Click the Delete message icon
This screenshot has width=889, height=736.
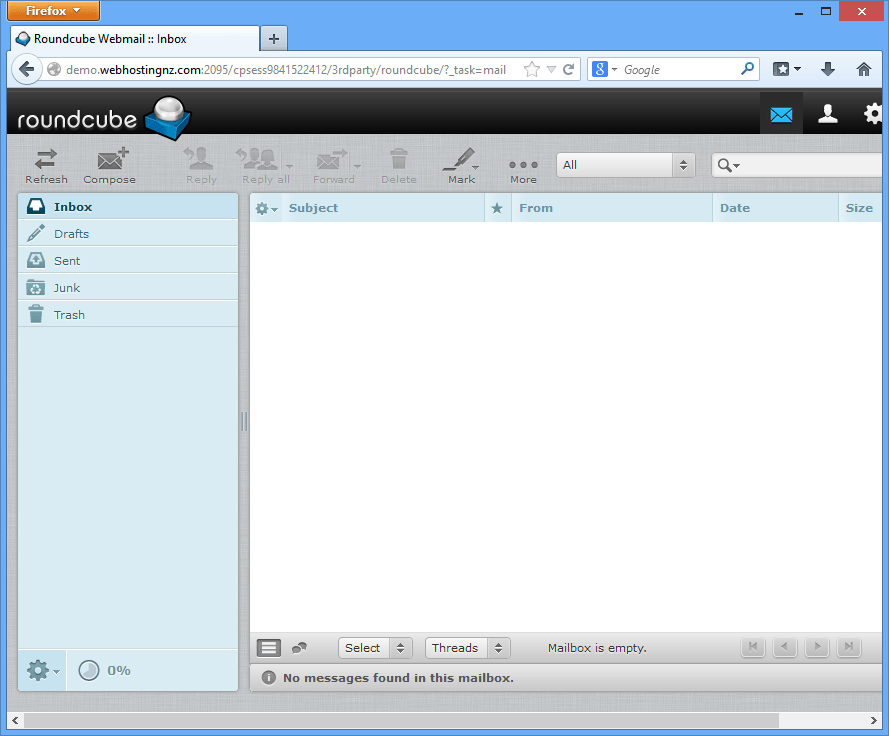[398, 165]
